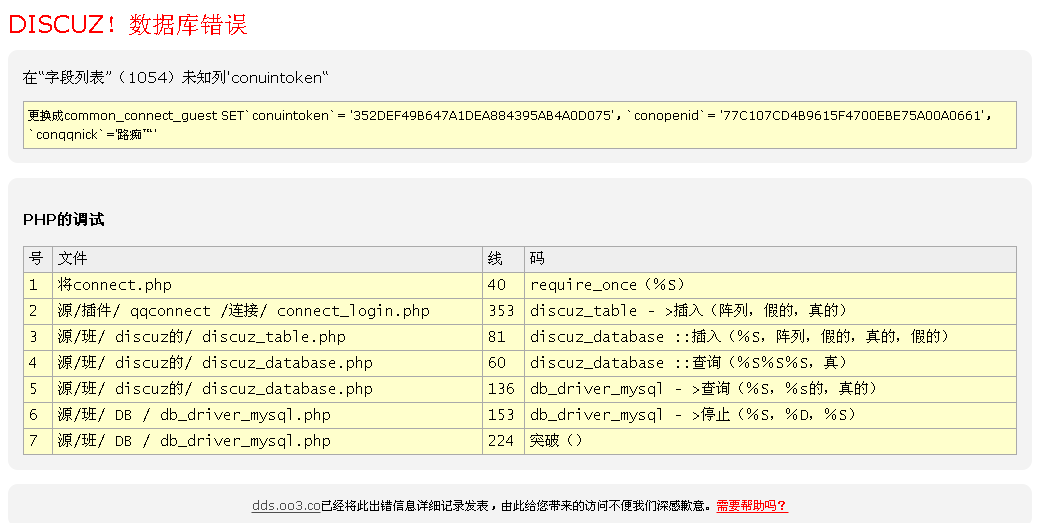Click line number 353
Image resolution: width=1040 pixels, height=523 pixels.
pyautogui.click(x=503, y=311)
